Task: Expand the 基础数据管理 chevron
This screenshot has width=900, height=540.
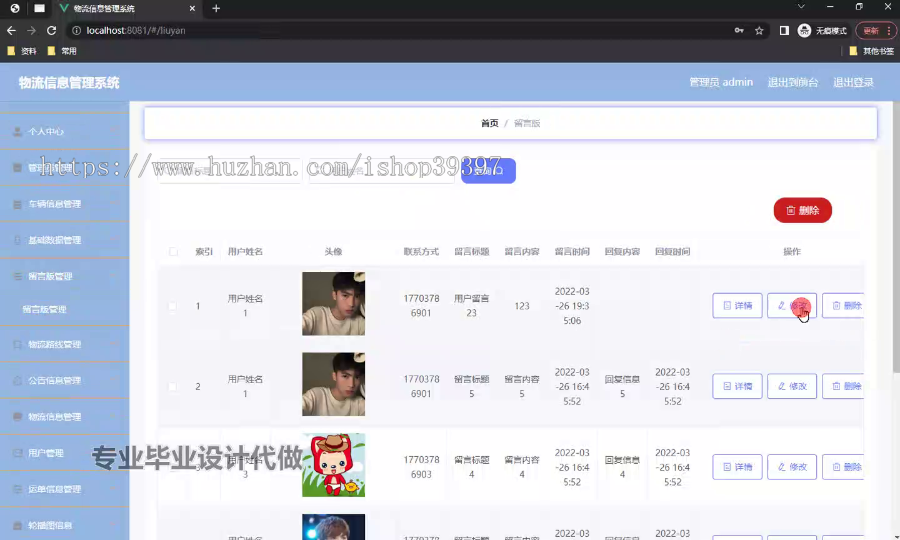Action: tap(113, 240)
